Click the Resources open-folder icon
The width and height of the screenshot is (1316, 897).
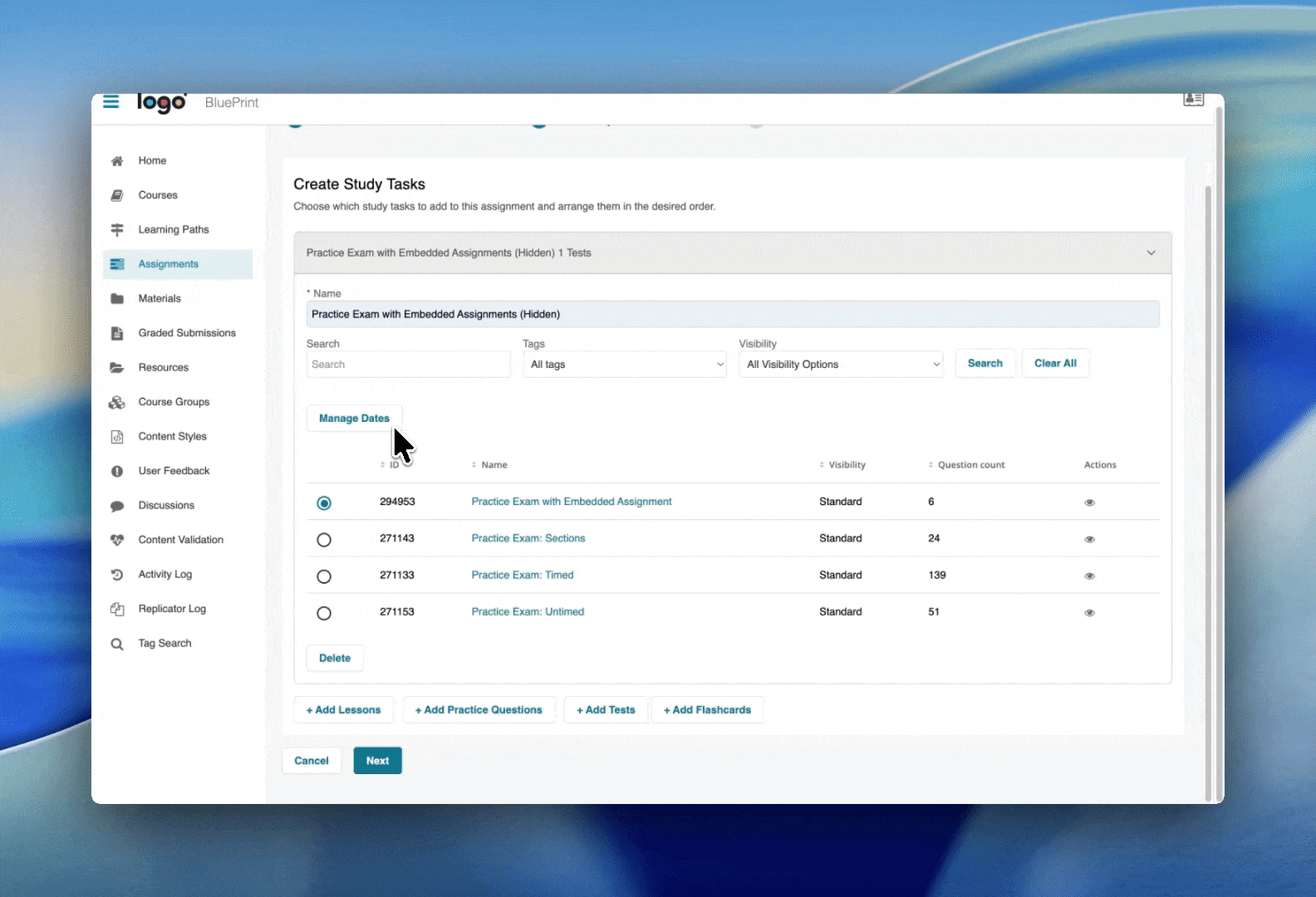(x=117, y=368)
